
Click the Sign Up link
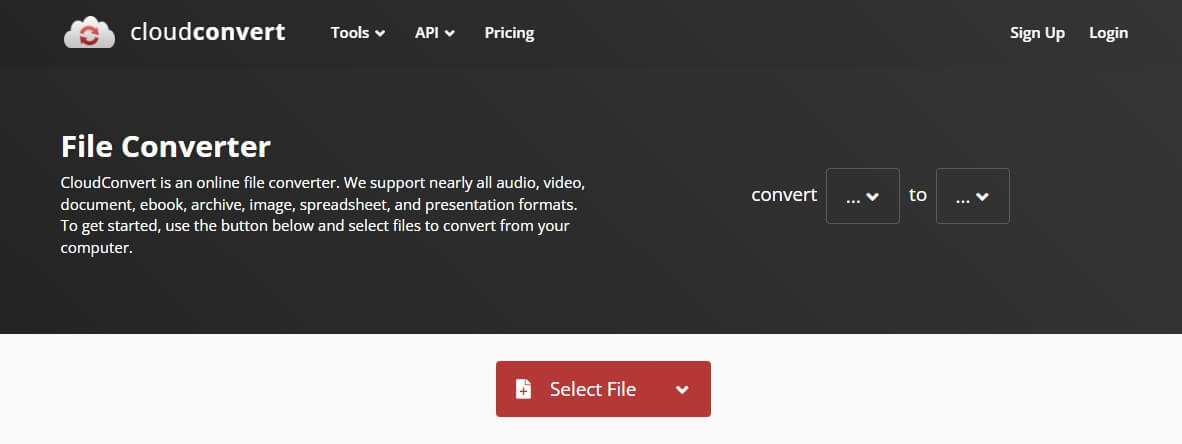tap(1037, 33)
